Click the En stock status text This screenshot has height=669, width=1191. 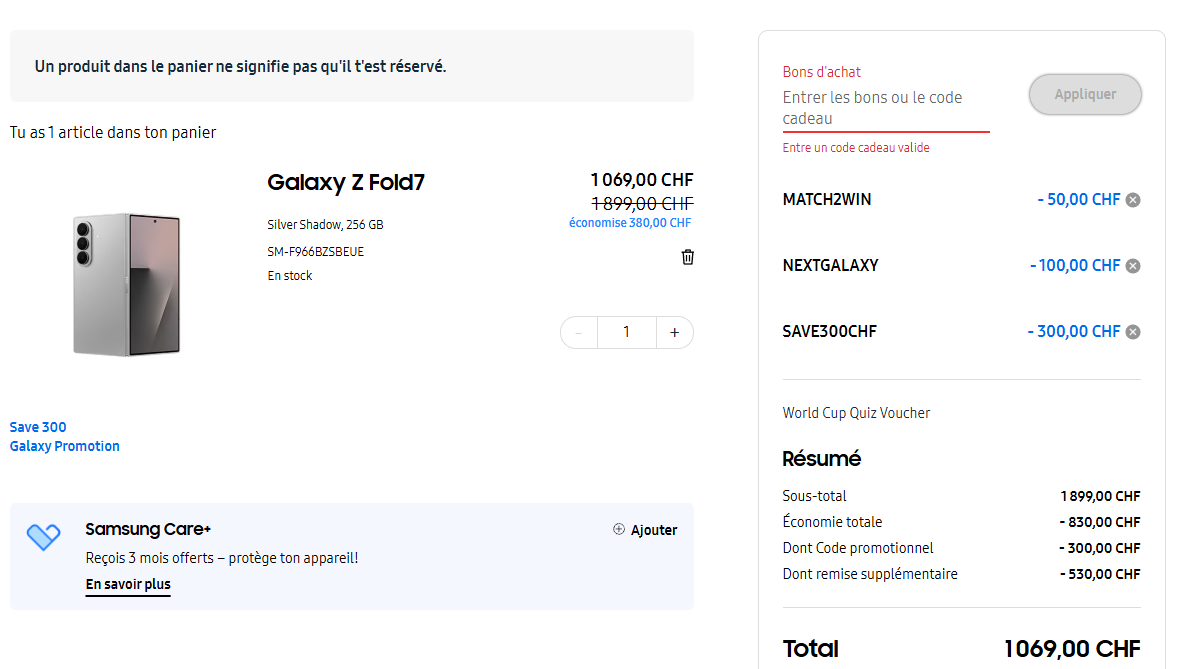click(289, 276)
